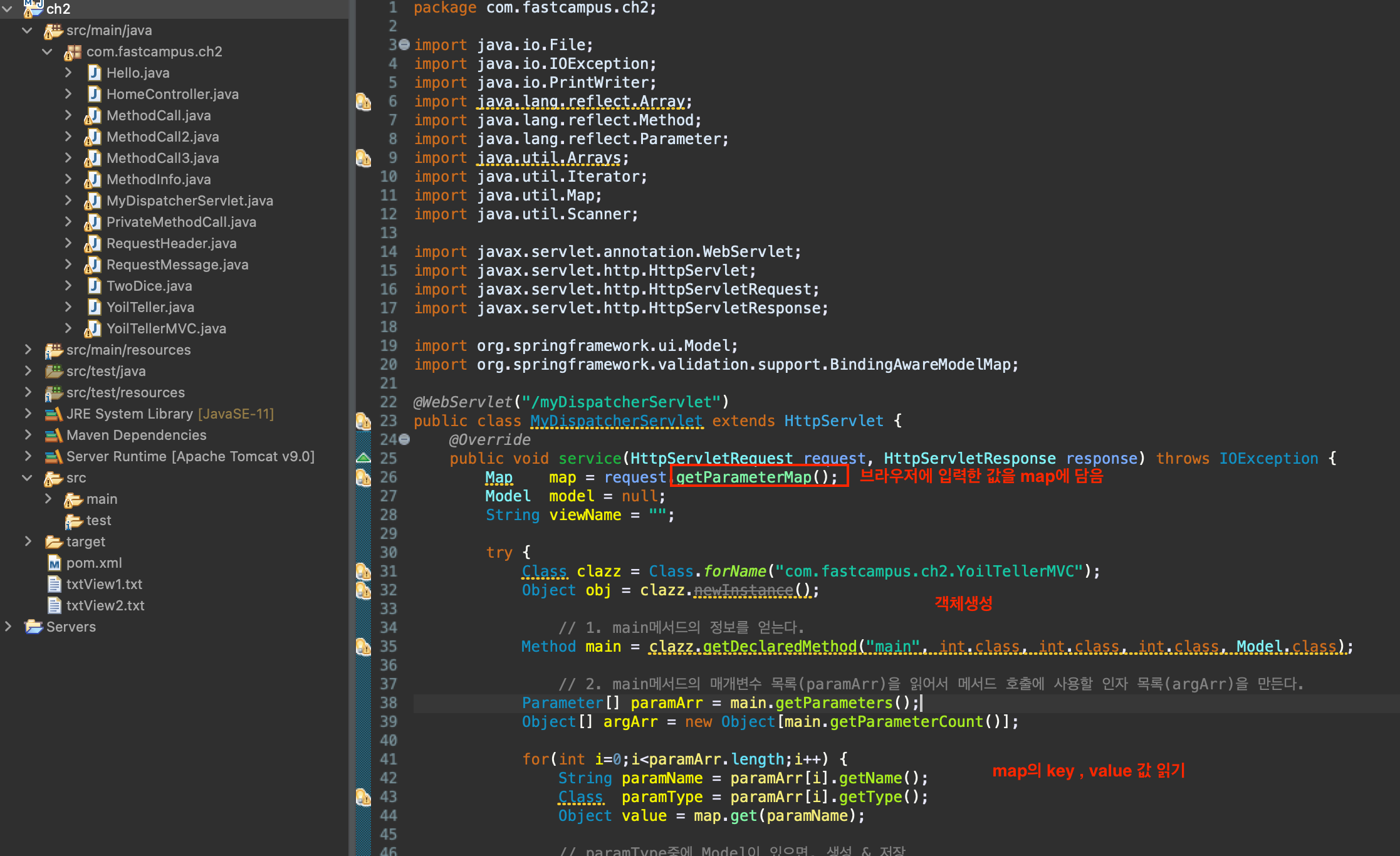
Task: Click the txtView1.txt file icon
Action: [55, 584]
